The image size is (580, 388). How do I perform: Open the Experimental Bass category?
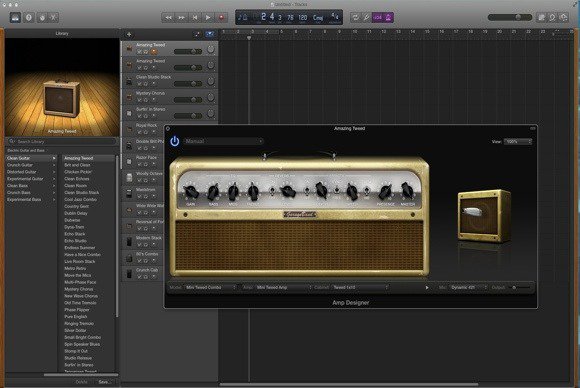click(31, 199)
